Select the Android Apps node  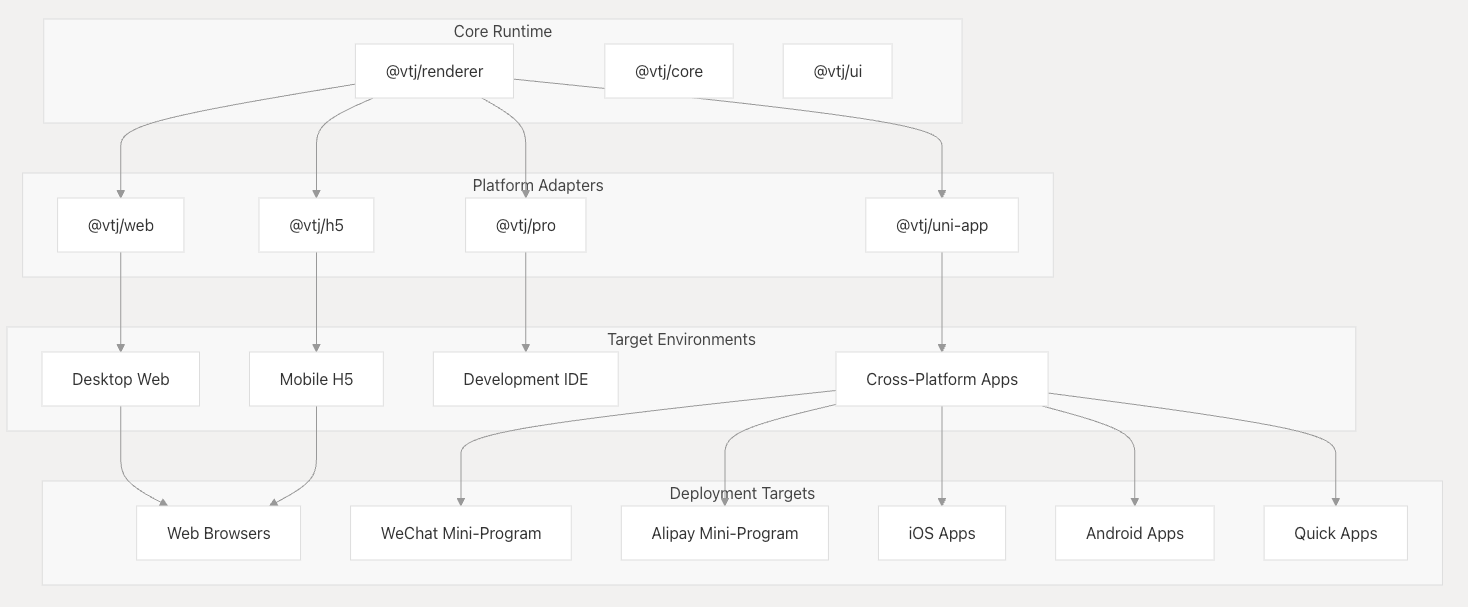coord(1135,533)
